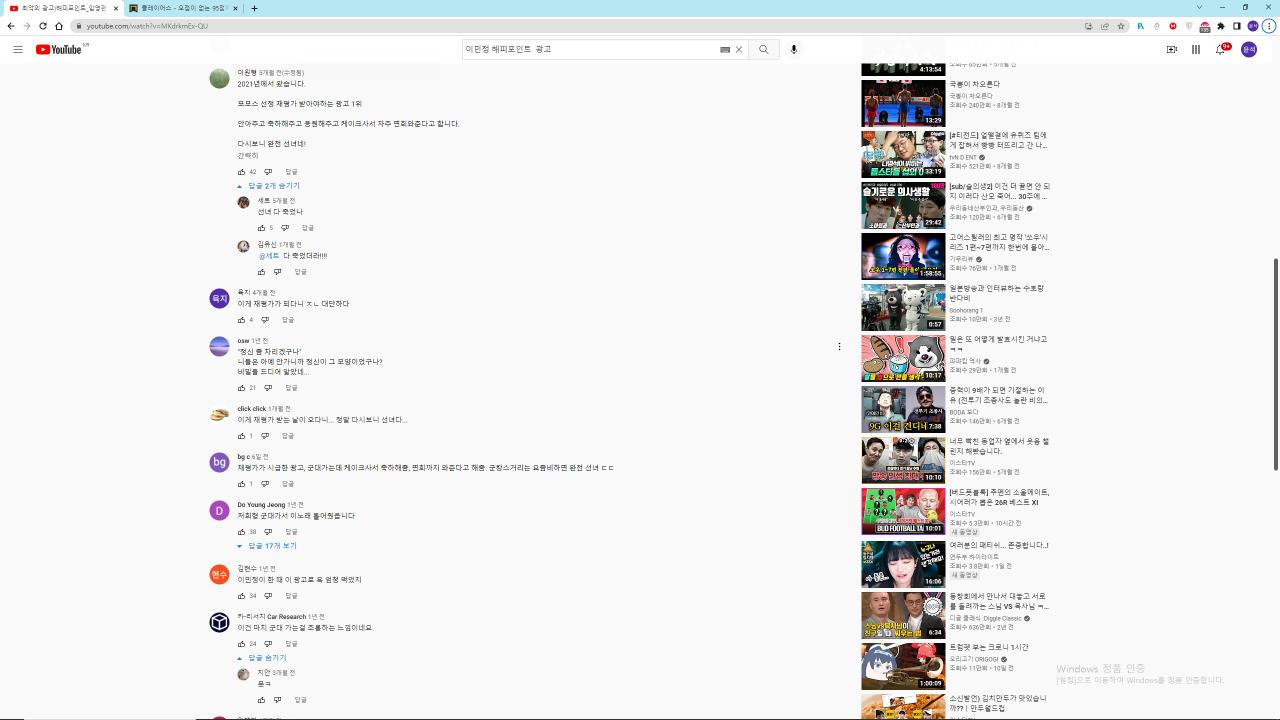Screen dimensions: 1280x720
Task: Like the comment by 육지
Action: [x=241, y=320]
